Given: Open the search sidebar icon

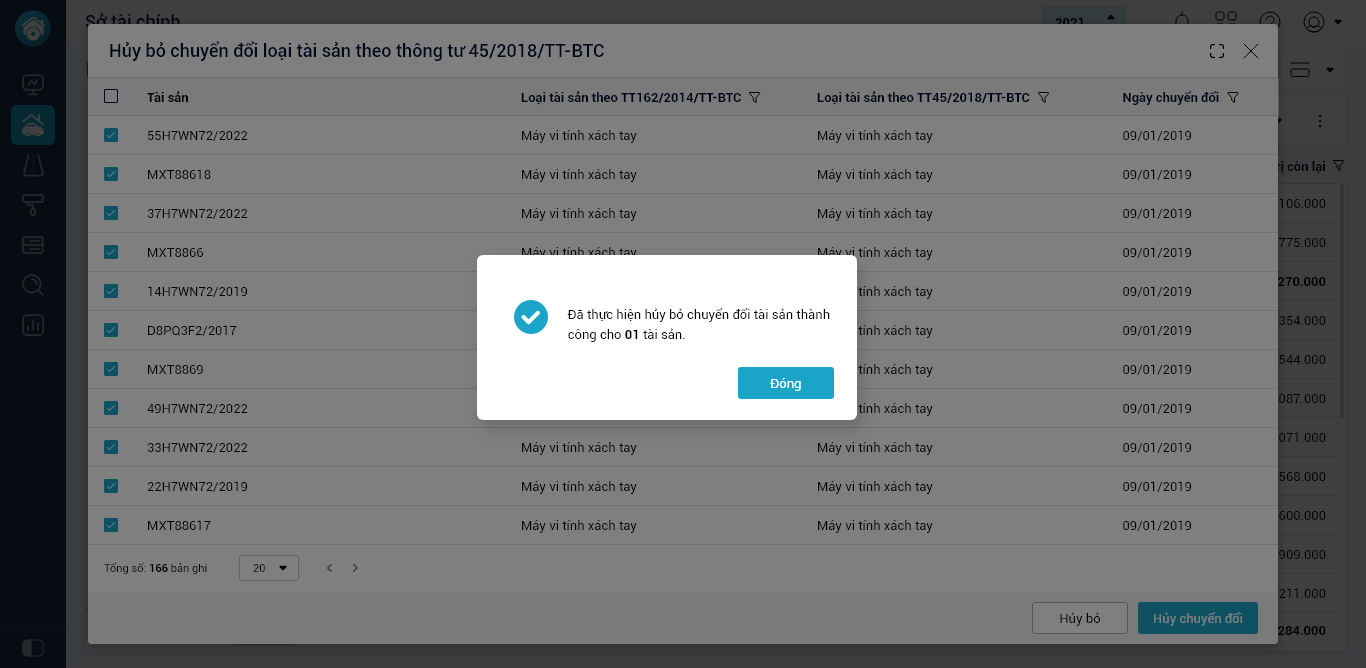Looking at the screenshot, I should pyautogui.click(x=33, y=285).
